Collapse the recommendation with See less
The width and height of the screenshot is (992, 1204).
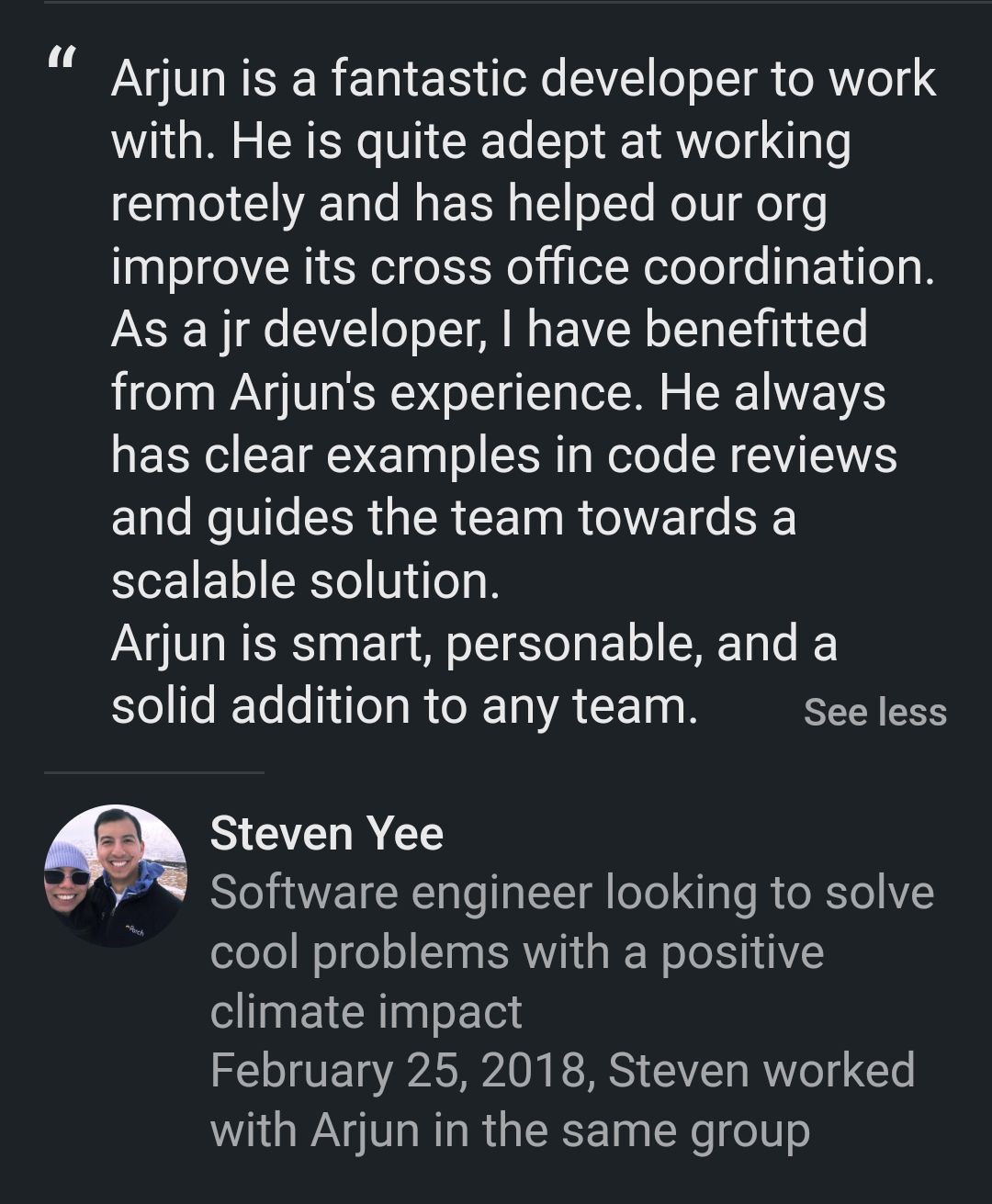pyautogui.click(x=874, y=713)
